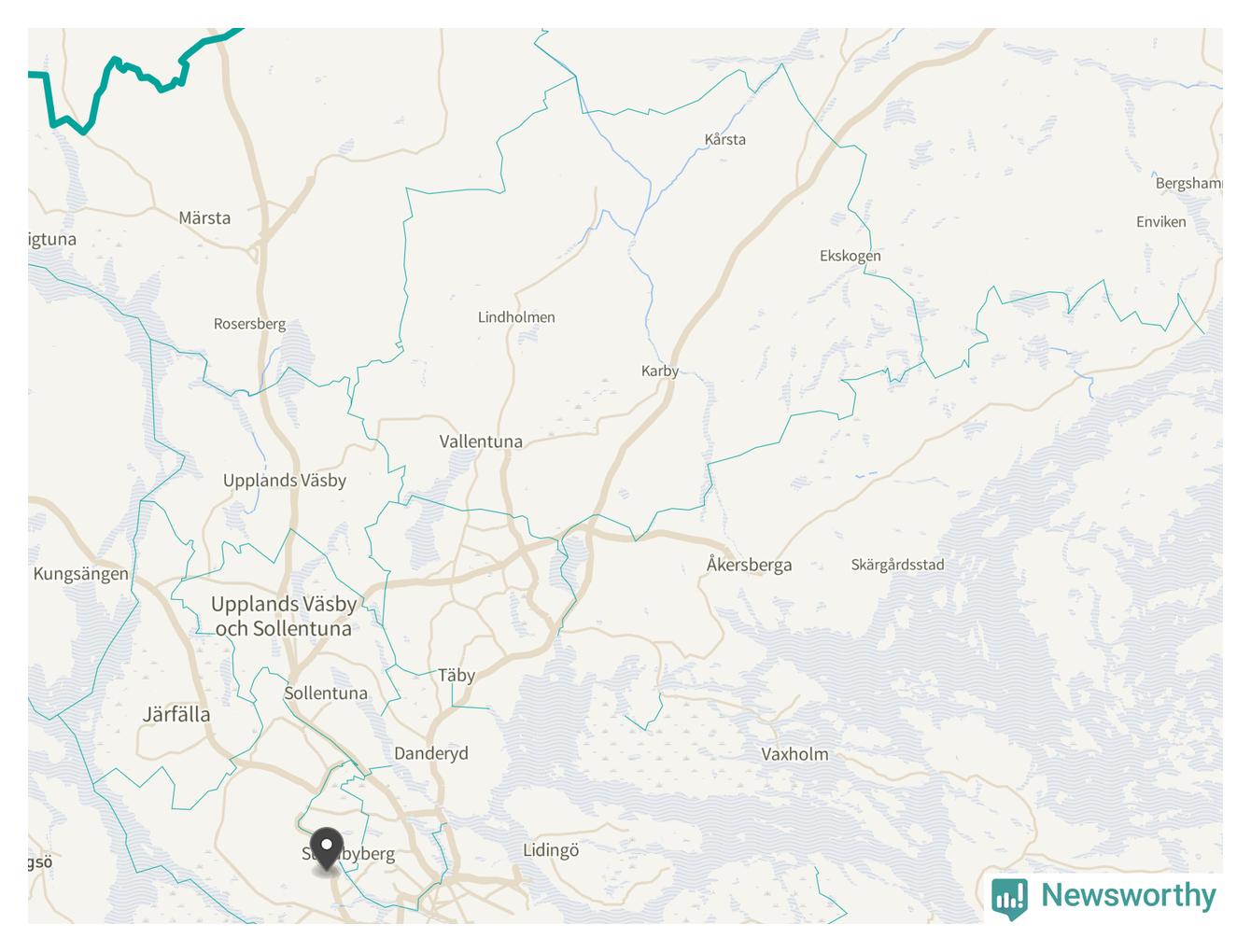Screen dimensions: 1251x952
Task: Select the Täby label on map
Action: (x=457, y=675)
